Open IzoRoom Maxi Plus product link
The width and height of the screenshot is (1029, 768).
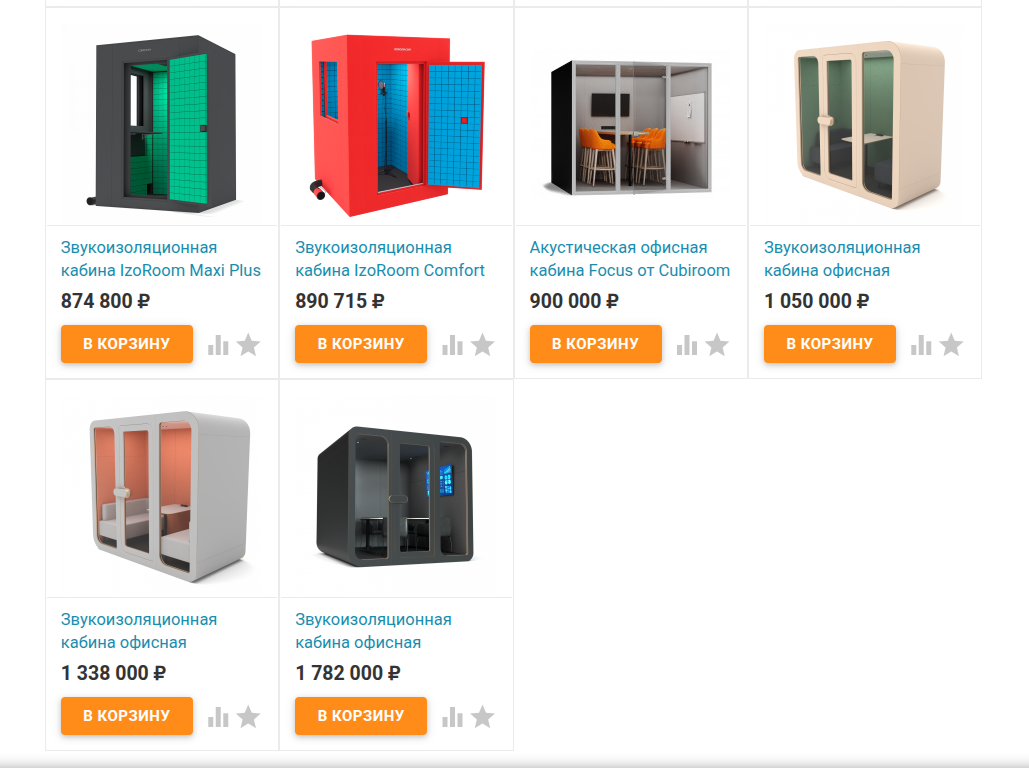point(161,259)
